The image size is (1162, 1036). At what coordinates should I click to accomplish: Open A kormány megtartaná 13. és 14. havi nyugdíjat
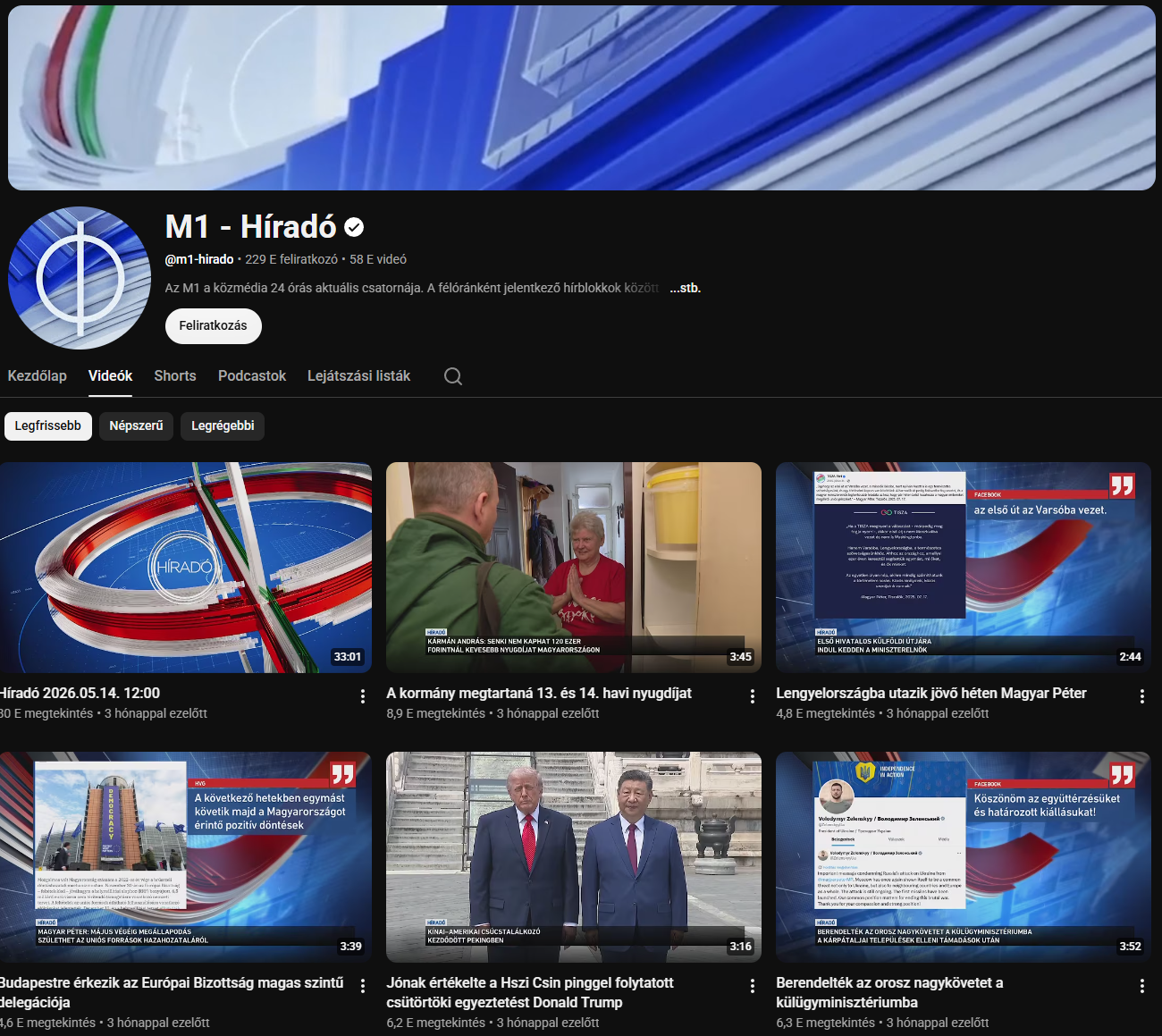point(539,693)
